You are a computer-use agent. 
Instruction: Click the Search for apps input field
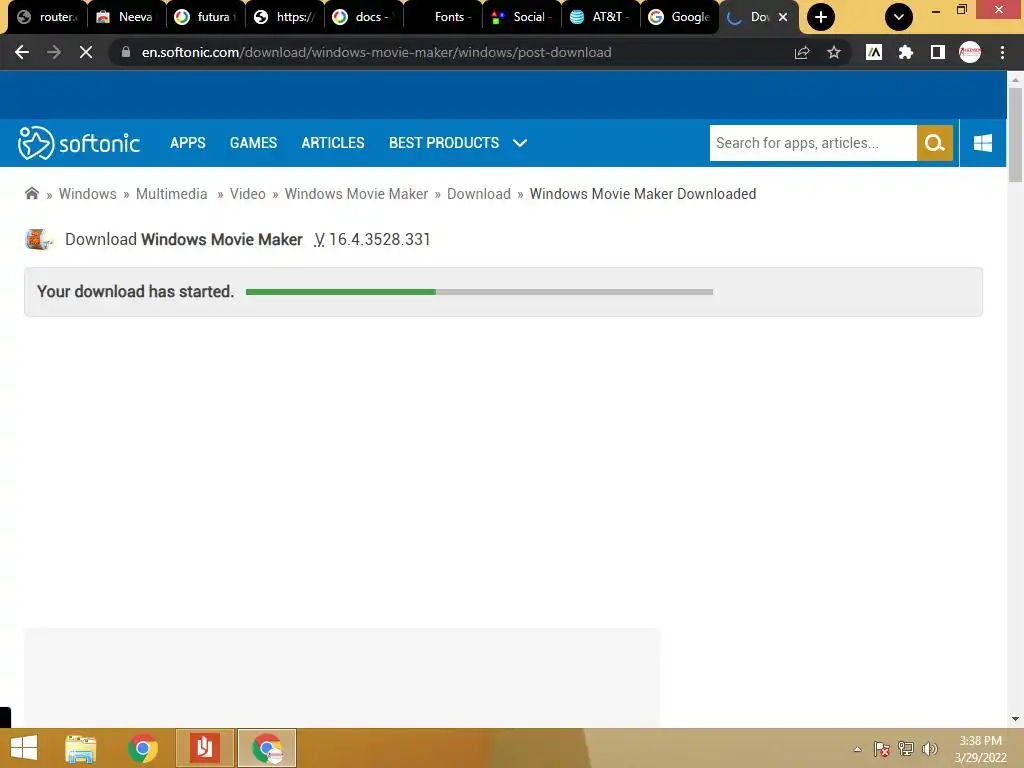813,143
